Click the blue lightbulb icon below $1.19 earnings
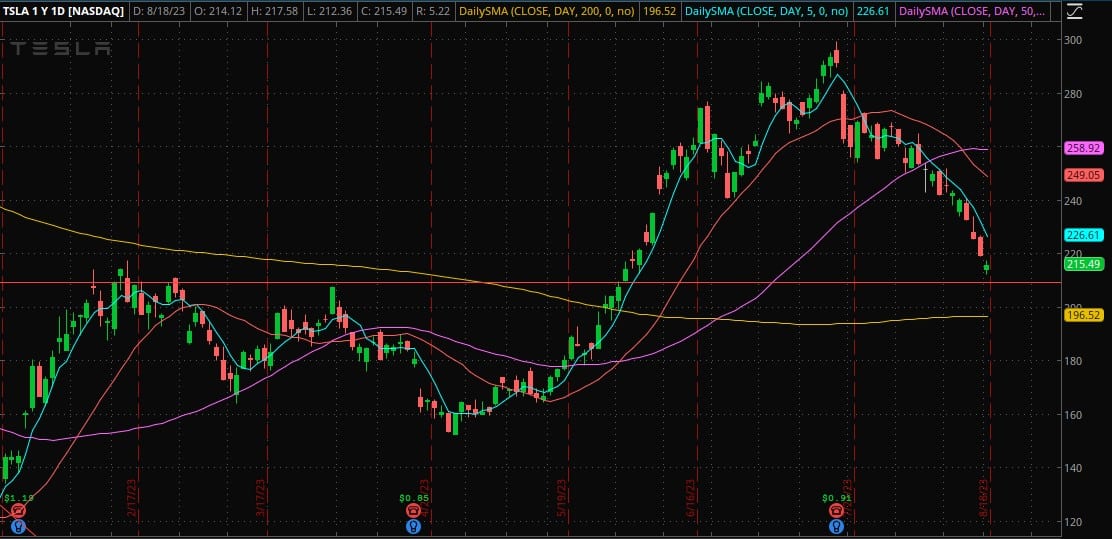Viewport: 1112px width, 539px height. pyautogui.click(x=18, y=526)
